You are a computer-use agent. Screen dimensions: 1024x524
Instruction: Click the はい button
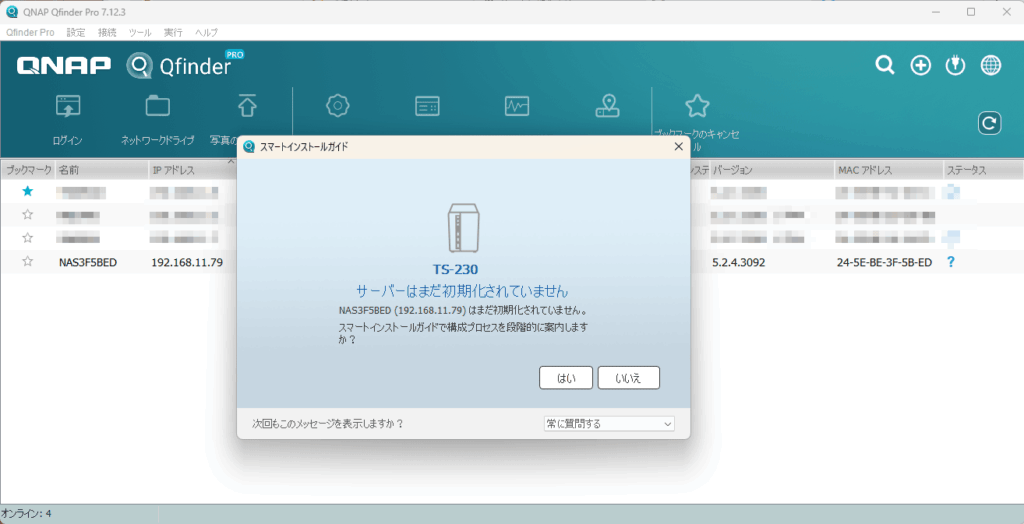point(566,378)
